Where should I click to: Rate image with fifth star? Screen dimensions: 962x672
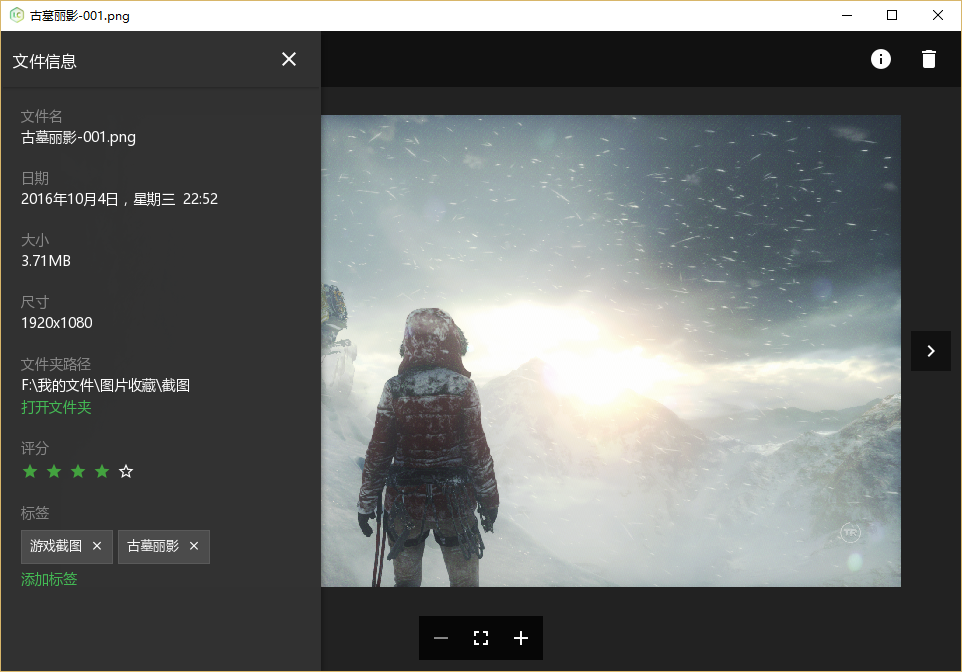pyautogui.click(x=126, y=471)
